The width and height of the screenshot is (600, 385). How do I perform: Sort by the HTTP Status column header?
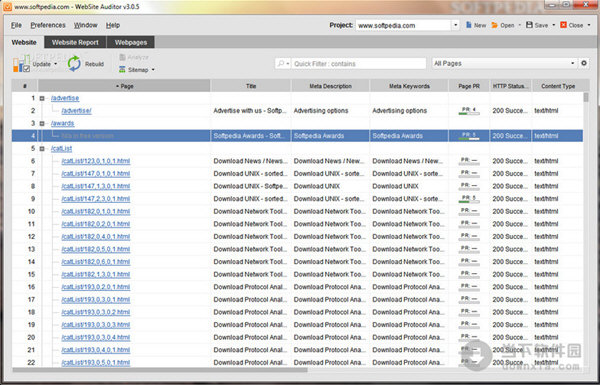click(x=511, y=86)
